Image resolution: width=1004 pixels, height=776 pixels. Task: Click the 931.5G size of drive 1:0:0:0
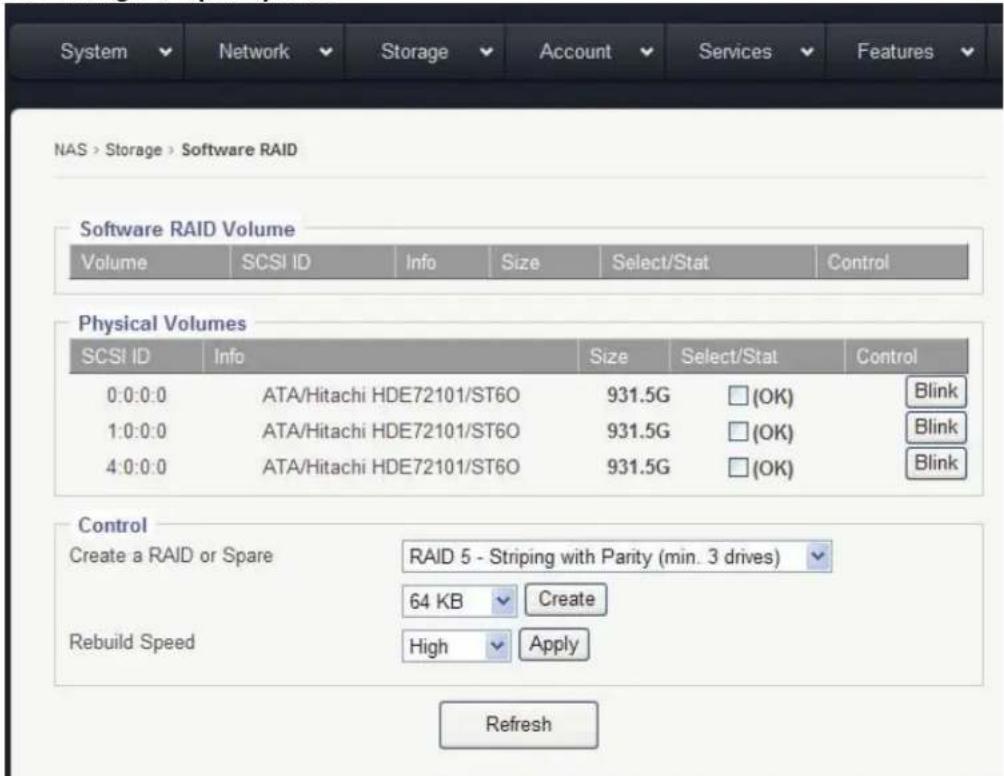(x=638, y=432)
